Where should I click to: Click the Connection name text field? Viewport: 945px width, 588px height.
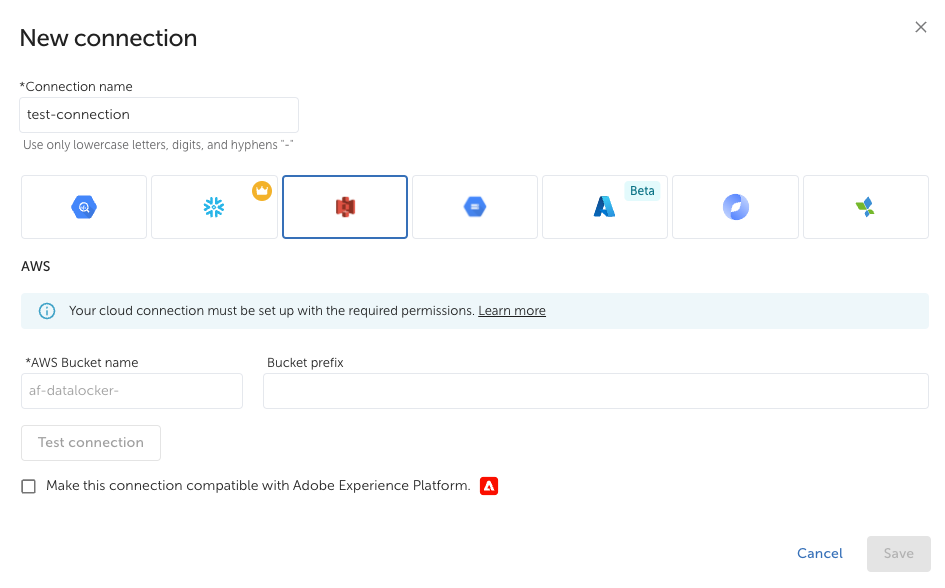pyautogui.click(x=159, y=115)
